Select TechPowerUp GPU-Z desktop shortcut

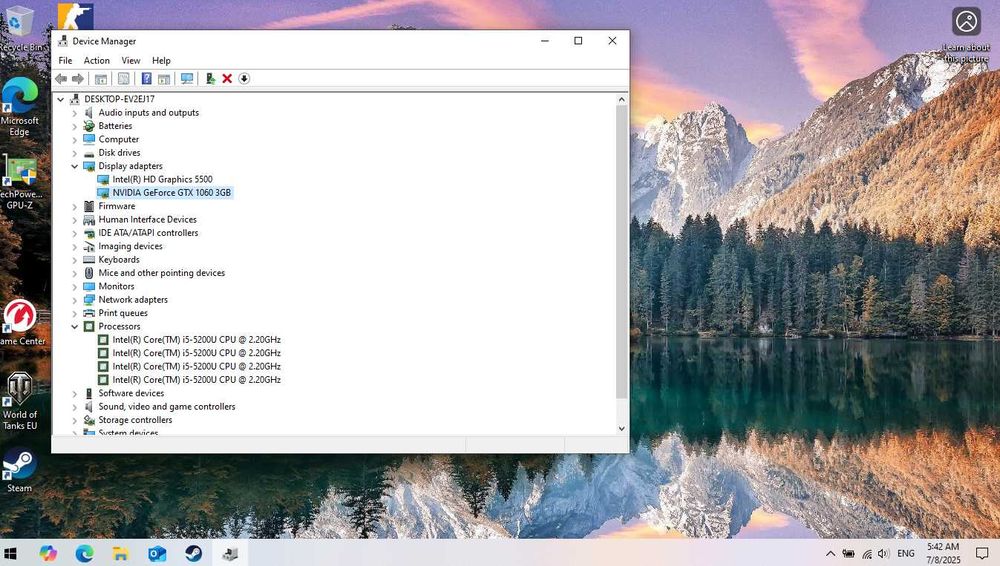tap(19, 183)
